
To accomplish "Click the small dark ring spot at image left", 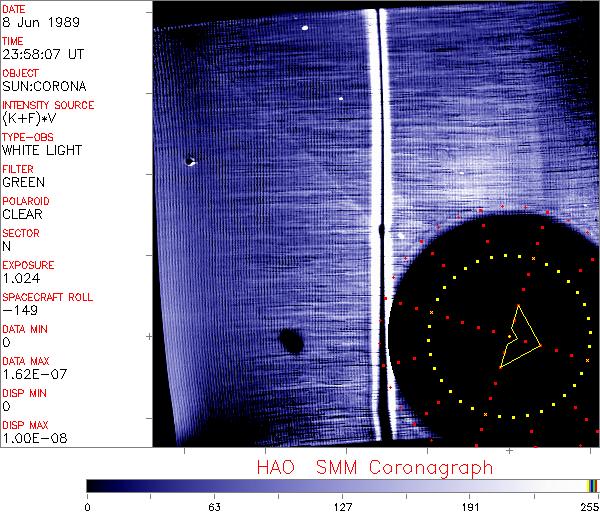I will [x=189, y=159].
